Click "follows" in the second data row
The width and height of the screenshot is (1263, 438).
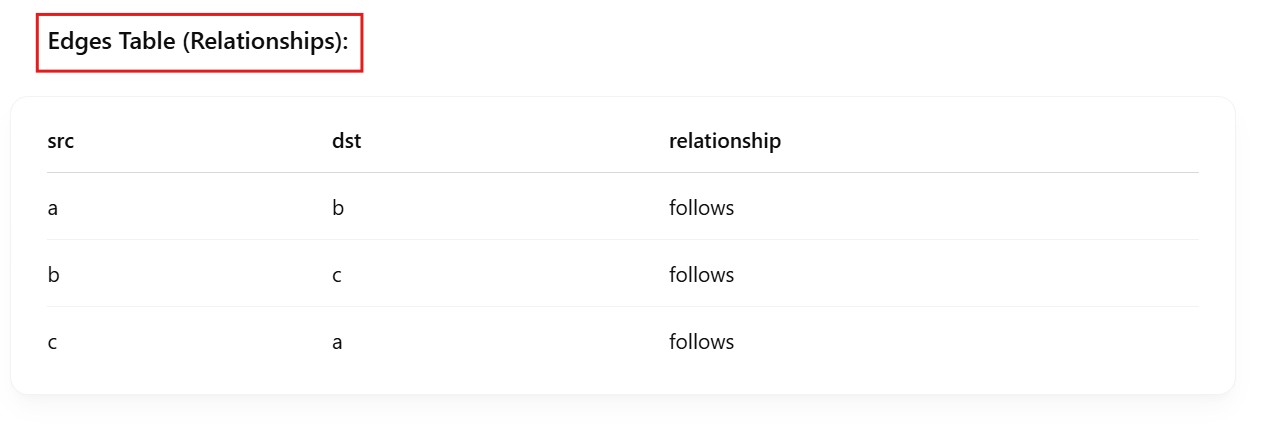(x=701, y=275)
